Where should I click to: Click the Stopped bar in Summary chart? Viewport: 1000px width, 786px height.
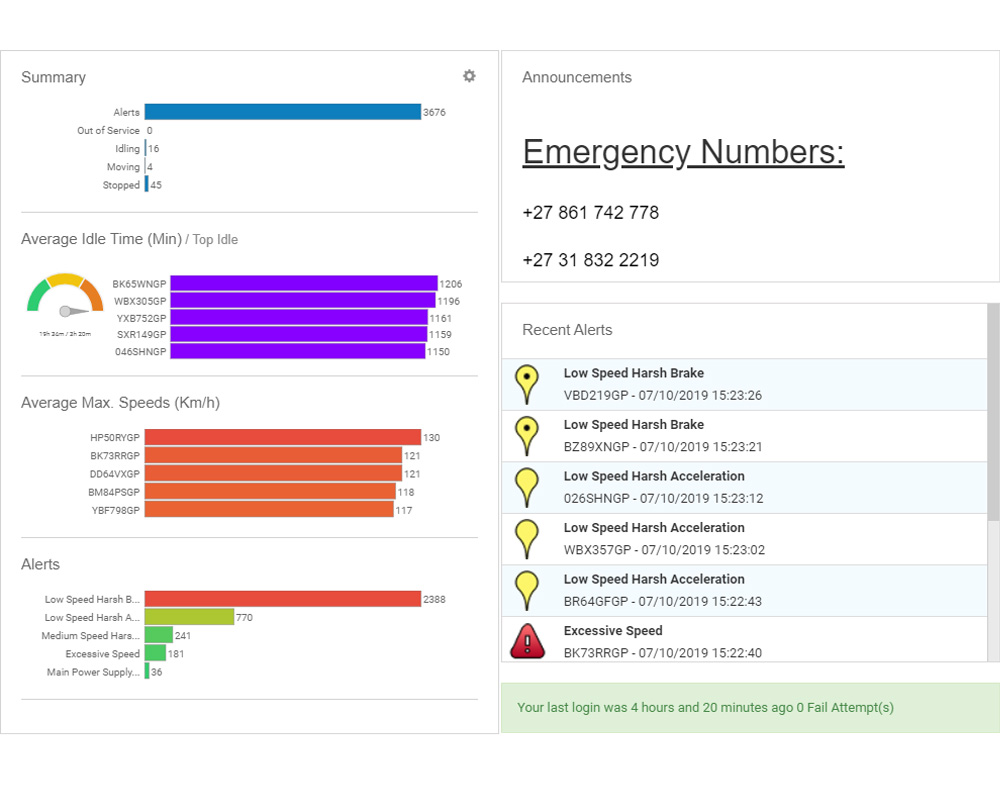point(146,185)
